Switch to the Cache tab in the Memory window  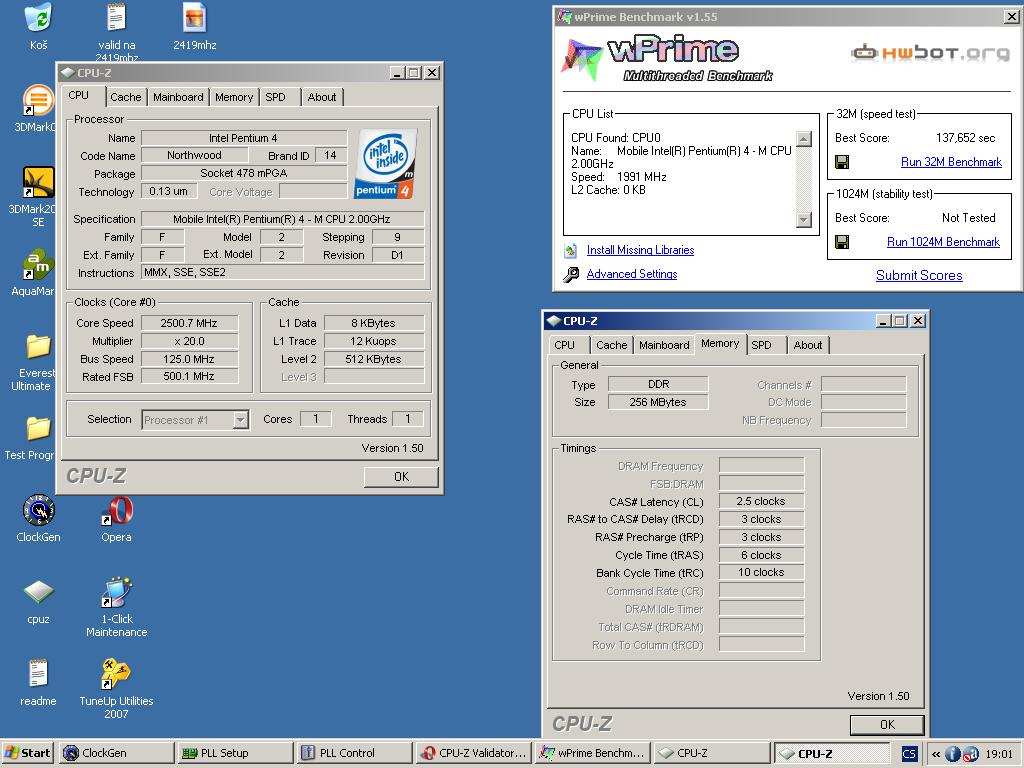[611, 345]
